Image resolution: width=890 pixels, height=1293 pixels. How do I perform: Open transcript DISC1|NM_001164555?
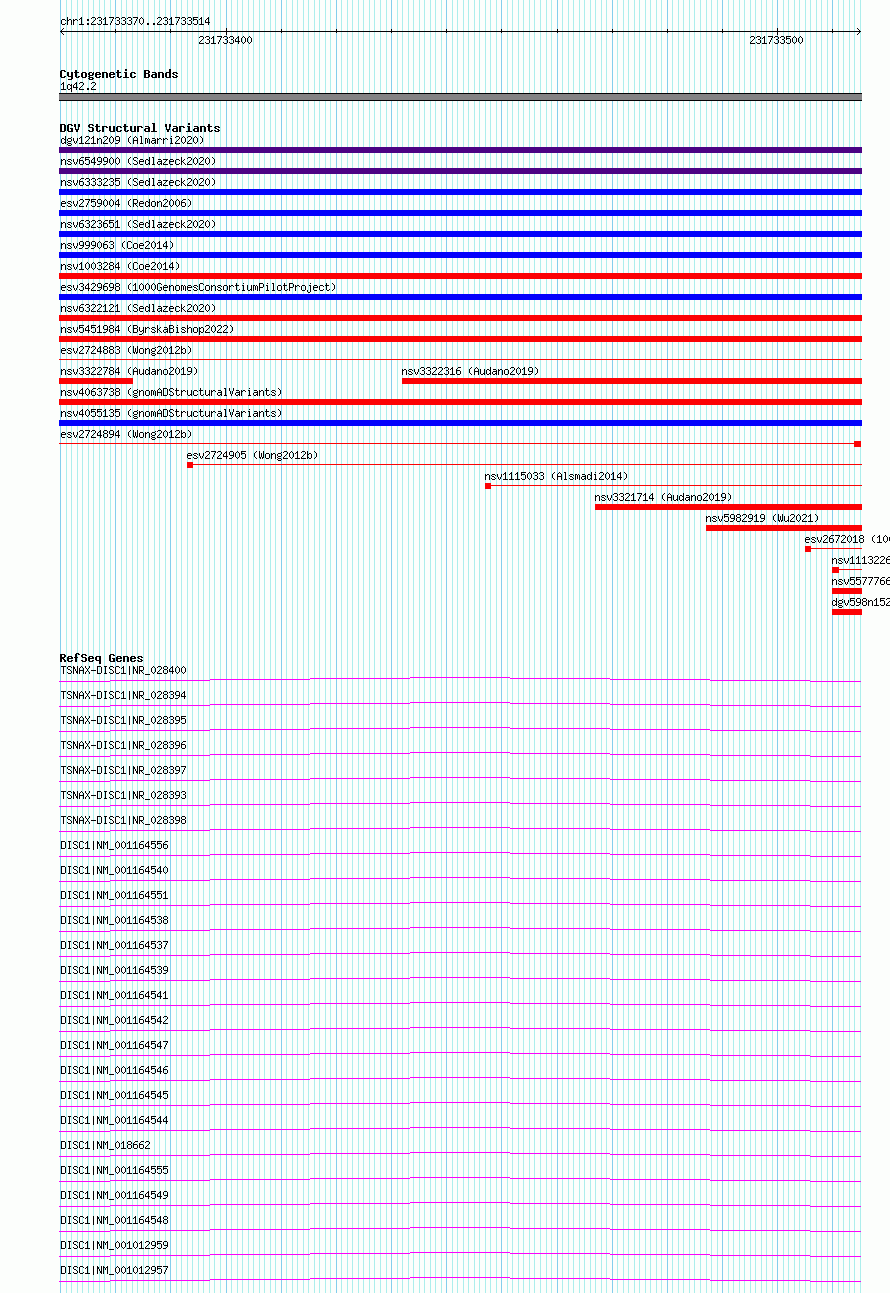click(114, 1170)
